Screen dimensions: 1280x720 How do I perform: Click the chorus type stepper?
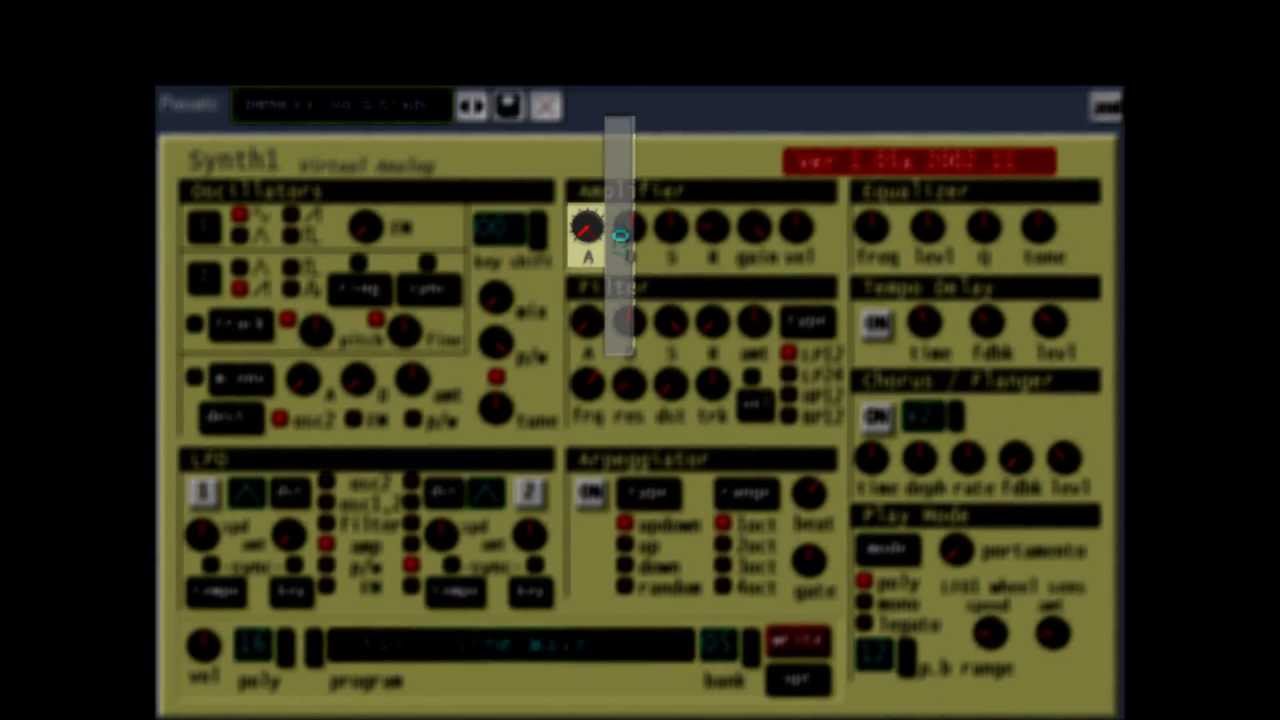pos(956,416)
